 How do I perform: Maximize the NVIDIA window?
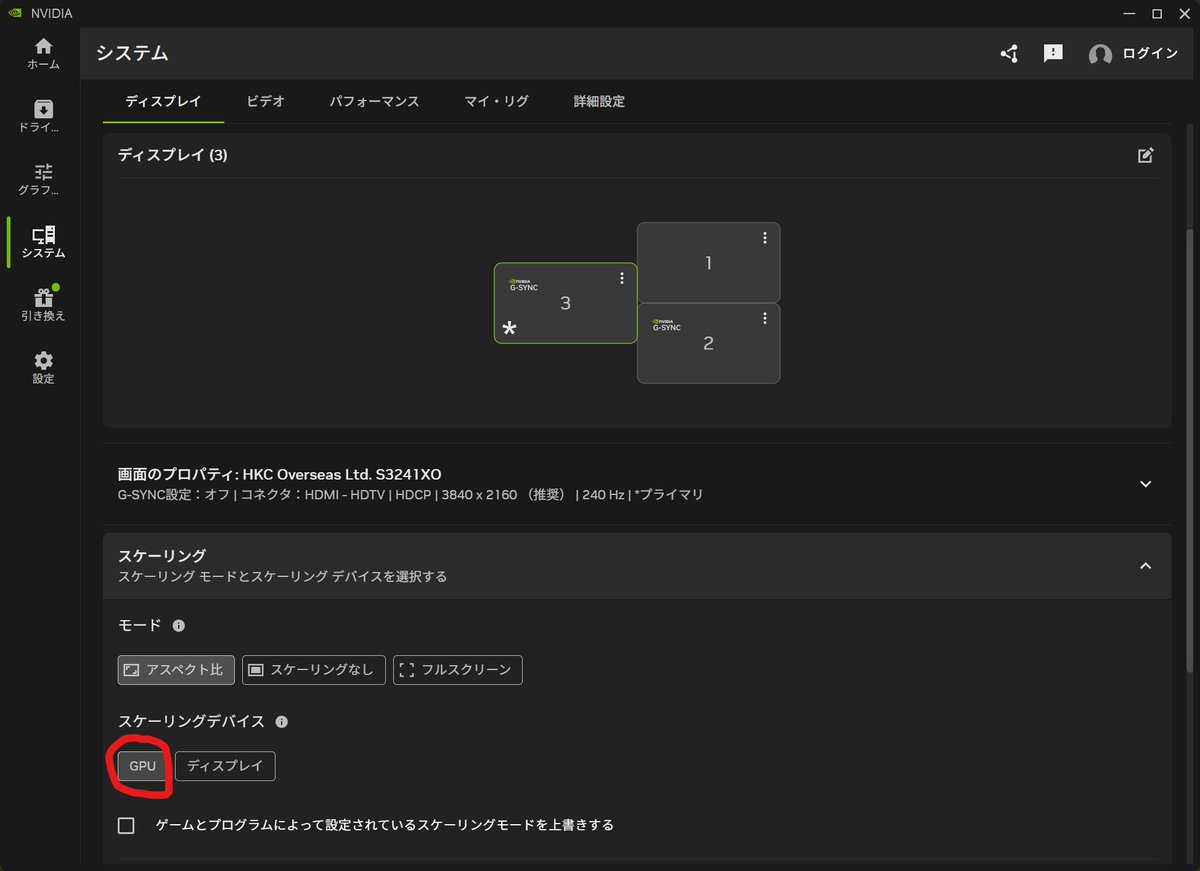pyautogui.click(x=1157, y=13)
